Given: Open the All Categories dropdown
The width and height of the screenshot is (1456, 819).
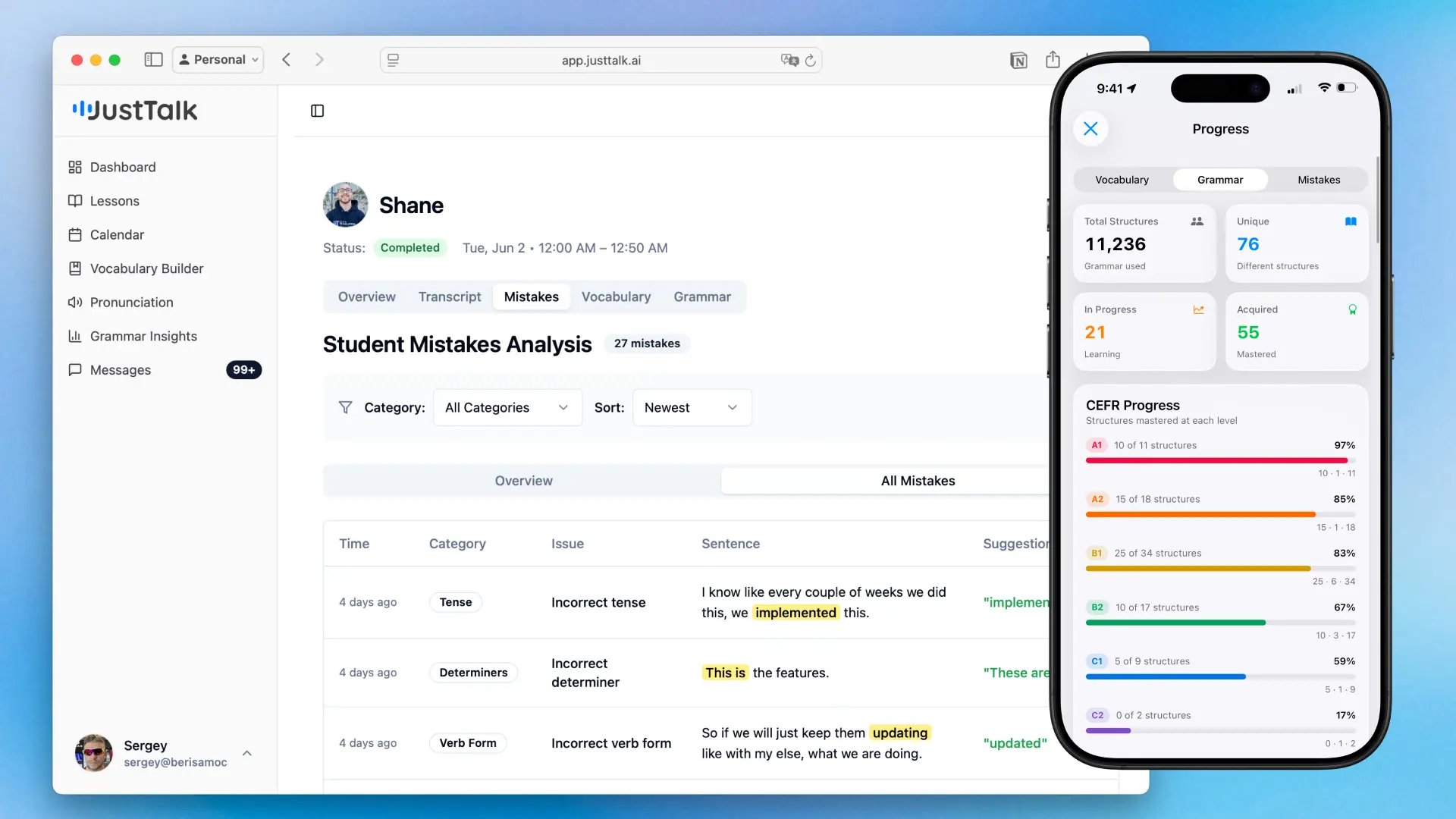Looking at the screenshot, I should pyautogui.click(x=507, y=407).
